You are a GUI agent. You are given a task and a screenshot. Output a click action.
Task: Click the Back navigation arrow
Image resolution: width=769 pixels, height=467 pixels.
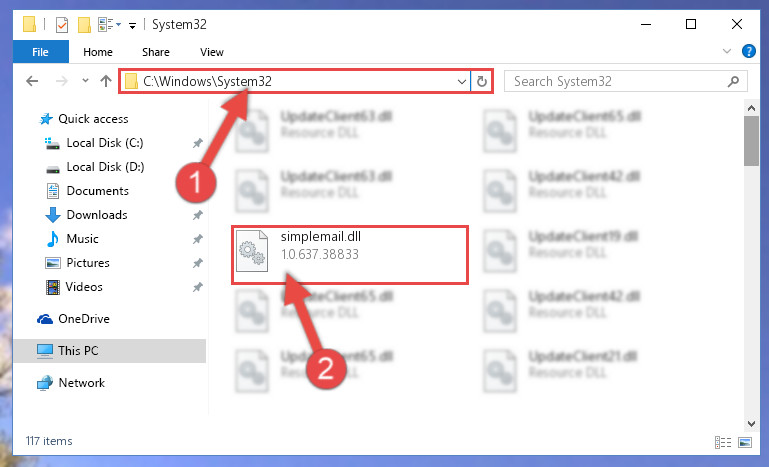32,81
